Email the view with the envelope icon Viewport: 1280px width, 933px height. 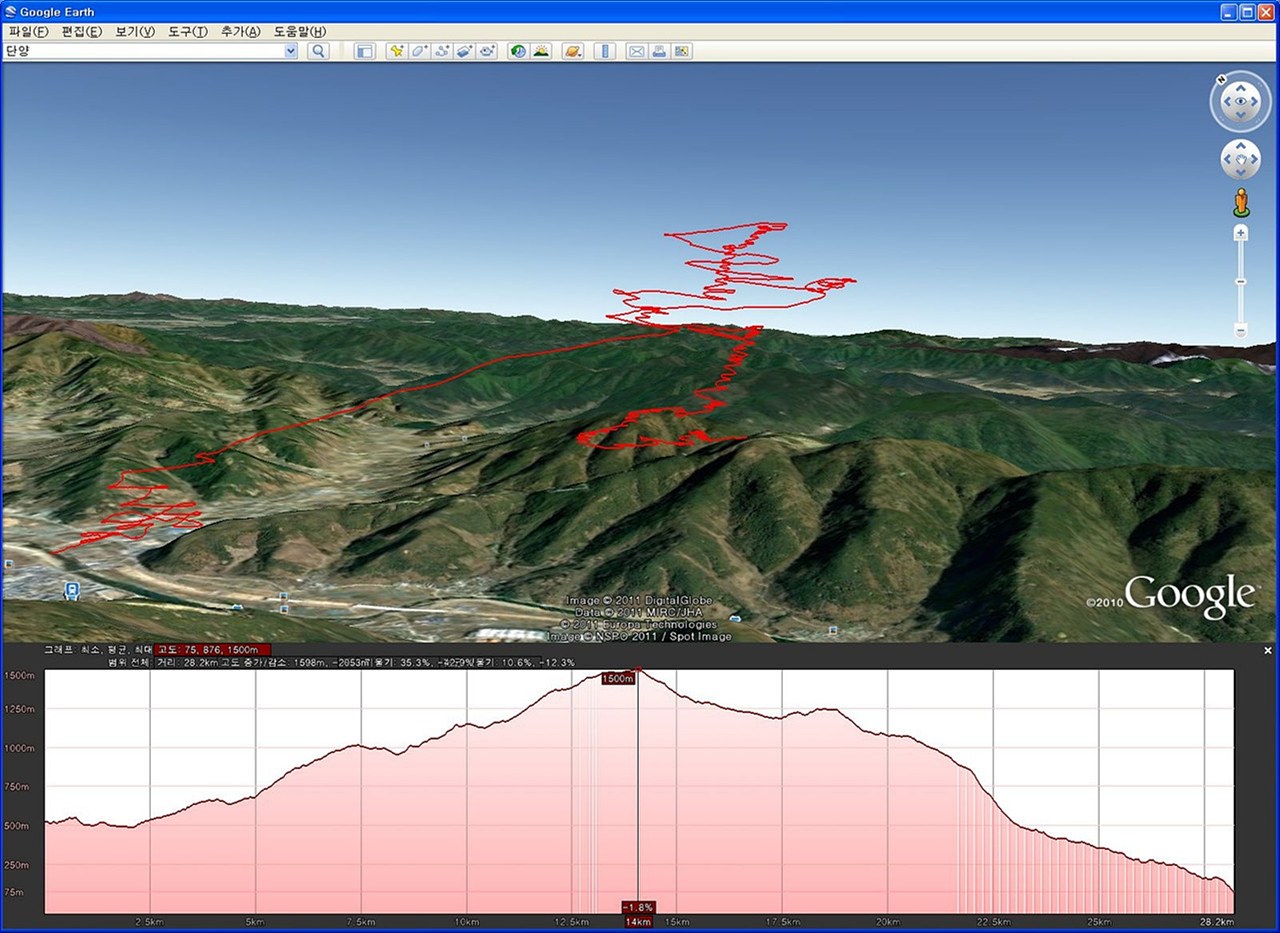click(636, 51)
